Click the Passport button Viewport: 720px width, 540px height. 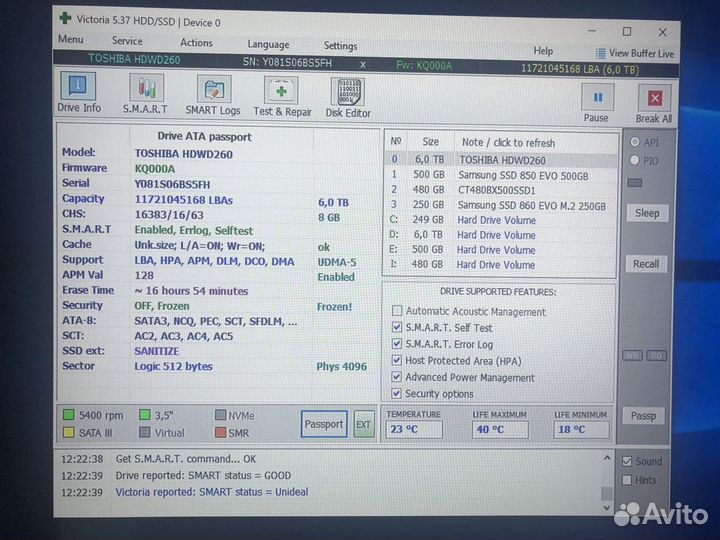point(324,424)
